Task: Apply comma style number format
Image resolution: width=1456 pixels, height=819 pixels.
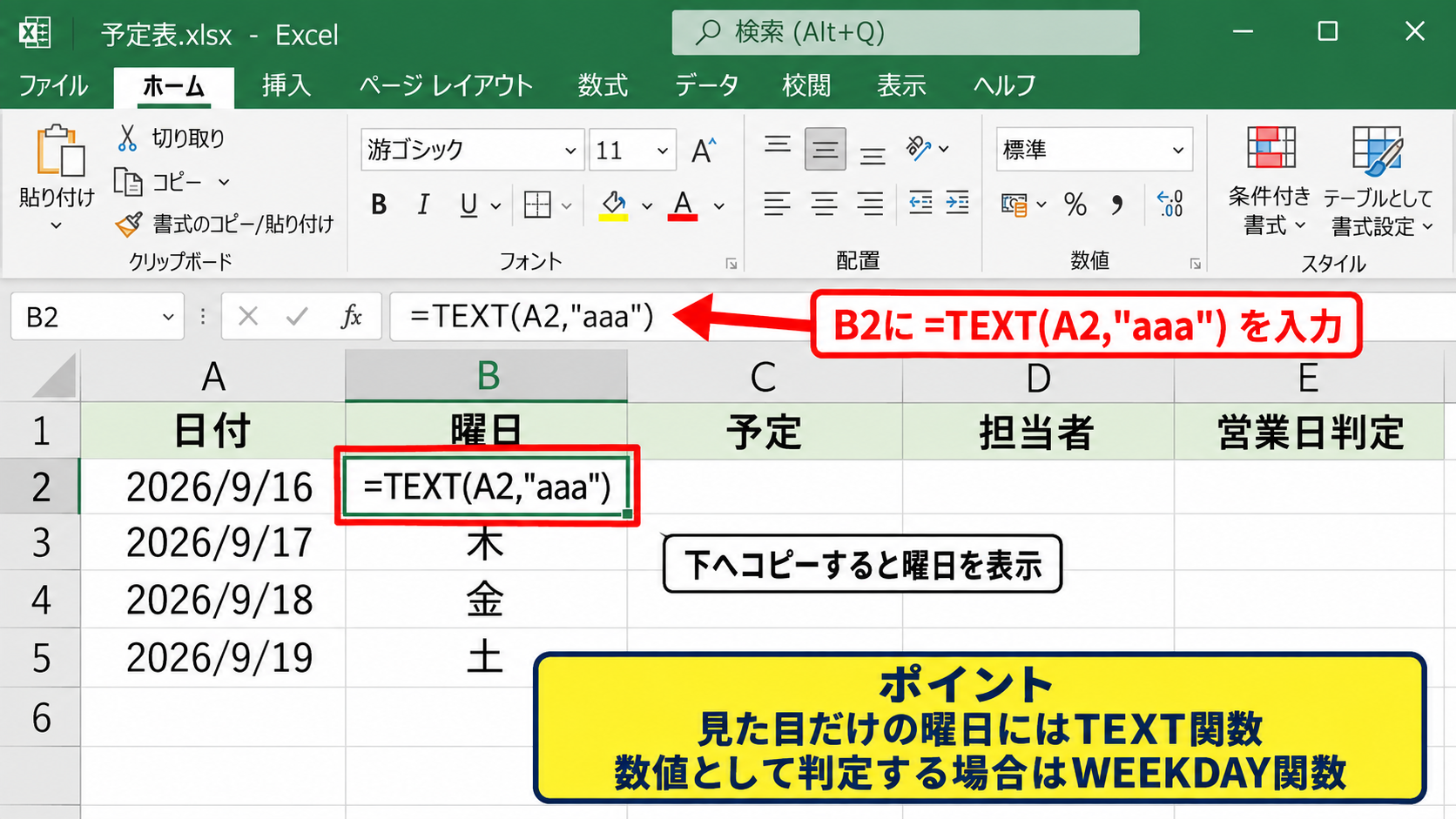Action: coord(1117,205)
